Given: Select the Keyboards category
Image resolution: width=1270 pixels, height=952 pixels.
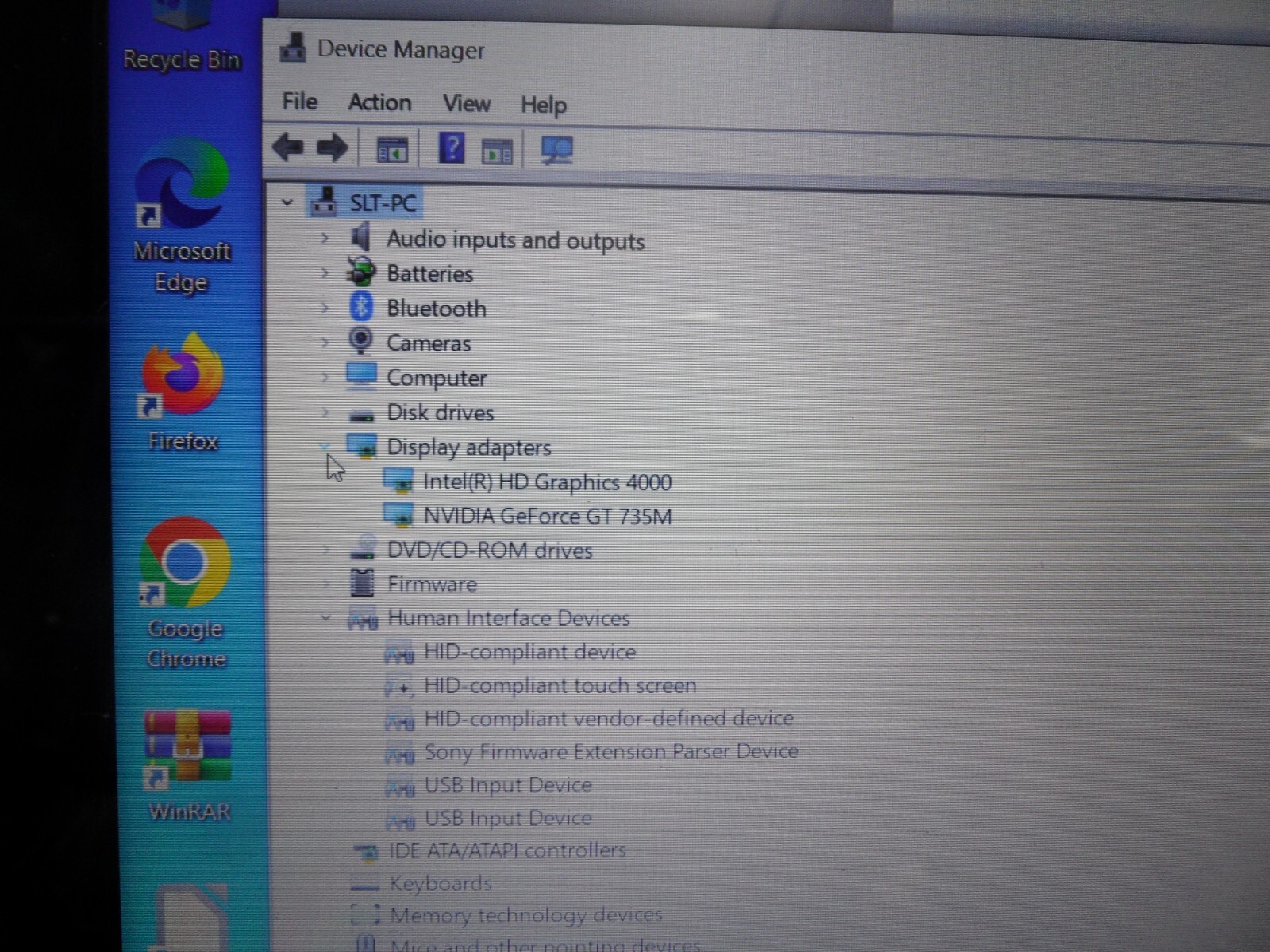Looking at the screenshot, I should pyautogui.click(x=441, y=883).
